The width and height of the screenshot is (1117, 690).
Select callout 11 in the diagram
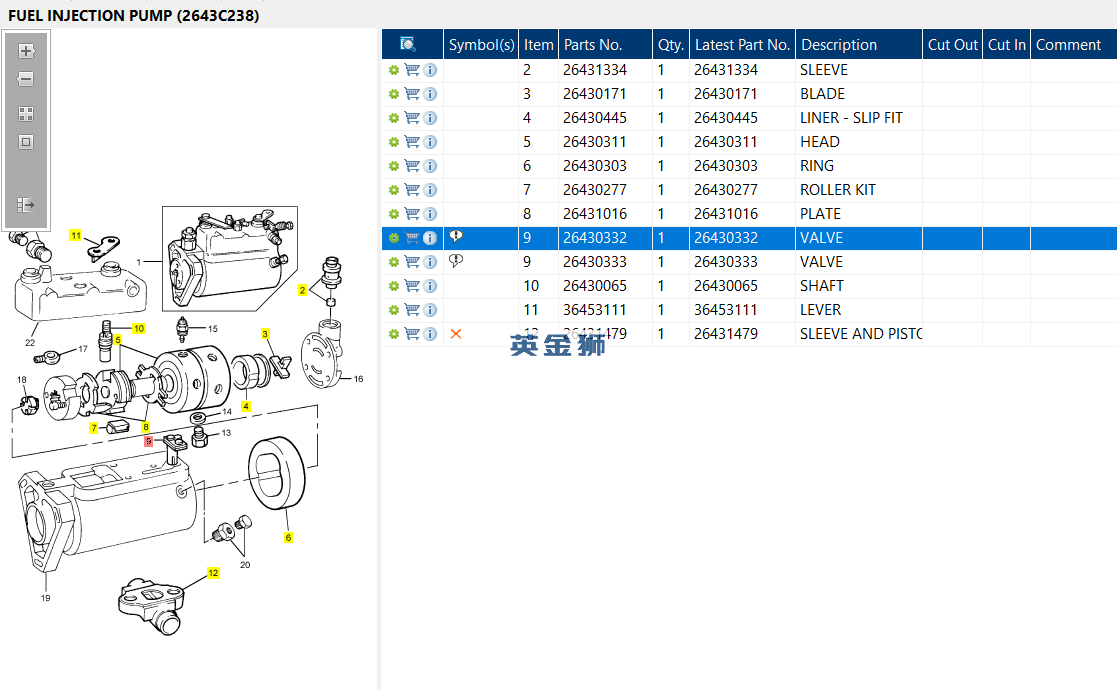pos(76,236)
